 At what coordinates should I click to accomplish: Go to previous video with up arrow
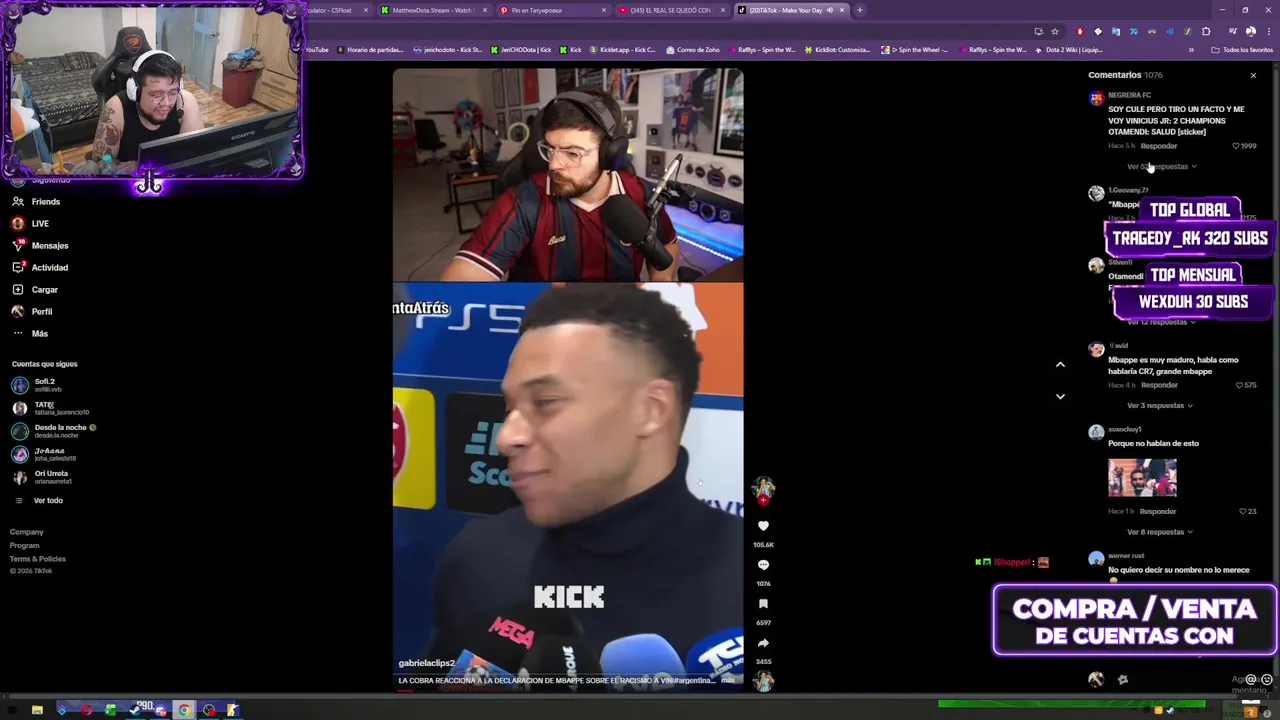tap(1060, 364)
